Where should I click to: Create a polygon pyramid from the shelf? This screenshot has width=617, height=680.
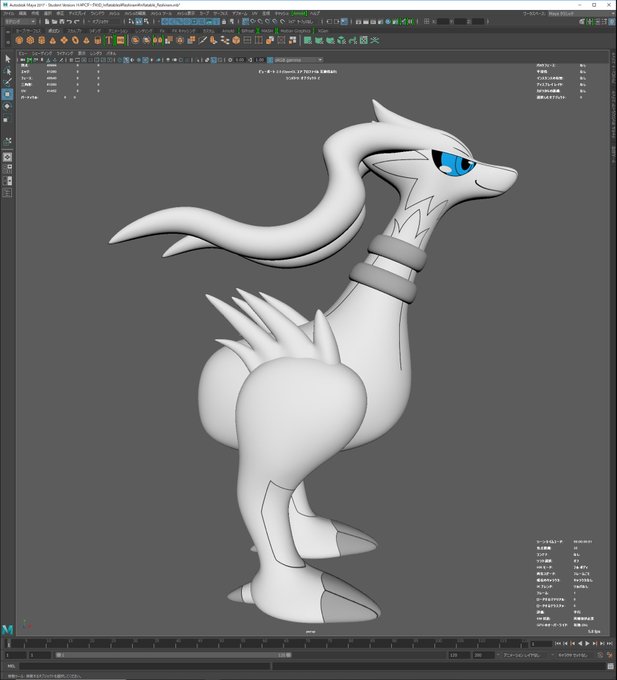86,40
